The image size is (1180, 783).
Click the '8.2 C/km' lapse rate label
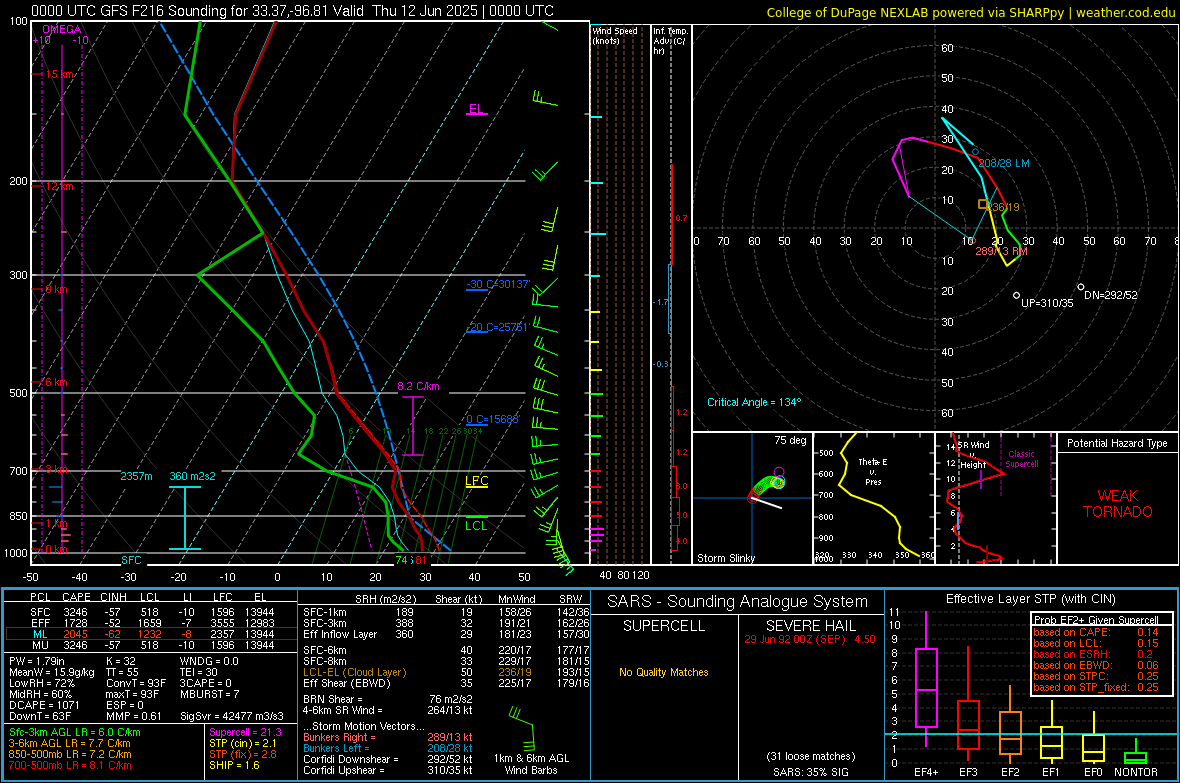pyautogui.click(x=418, y=386)
